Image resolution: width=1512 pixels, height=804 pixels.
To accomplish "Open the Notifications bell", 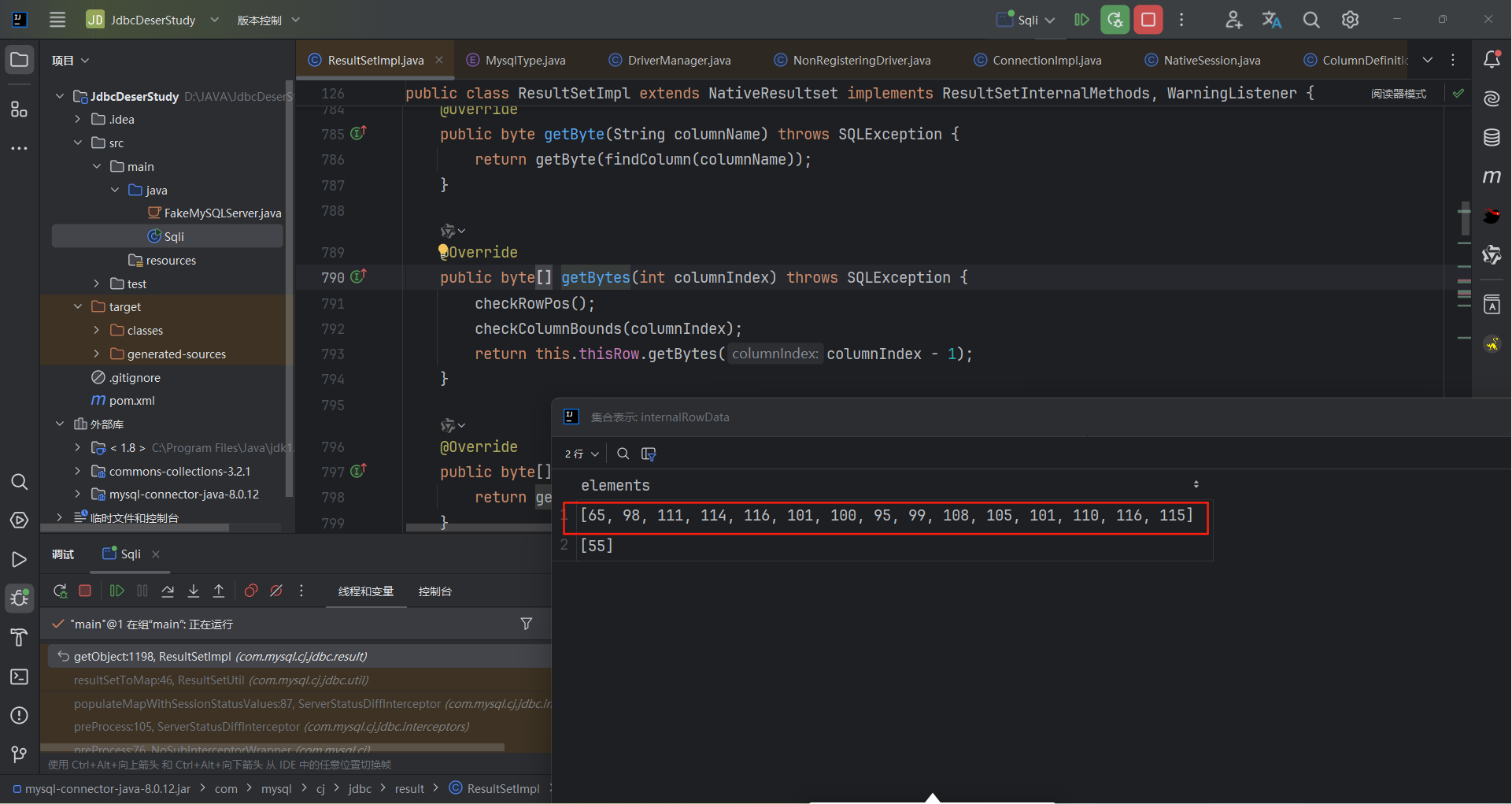I will [x=1492, y=60].
